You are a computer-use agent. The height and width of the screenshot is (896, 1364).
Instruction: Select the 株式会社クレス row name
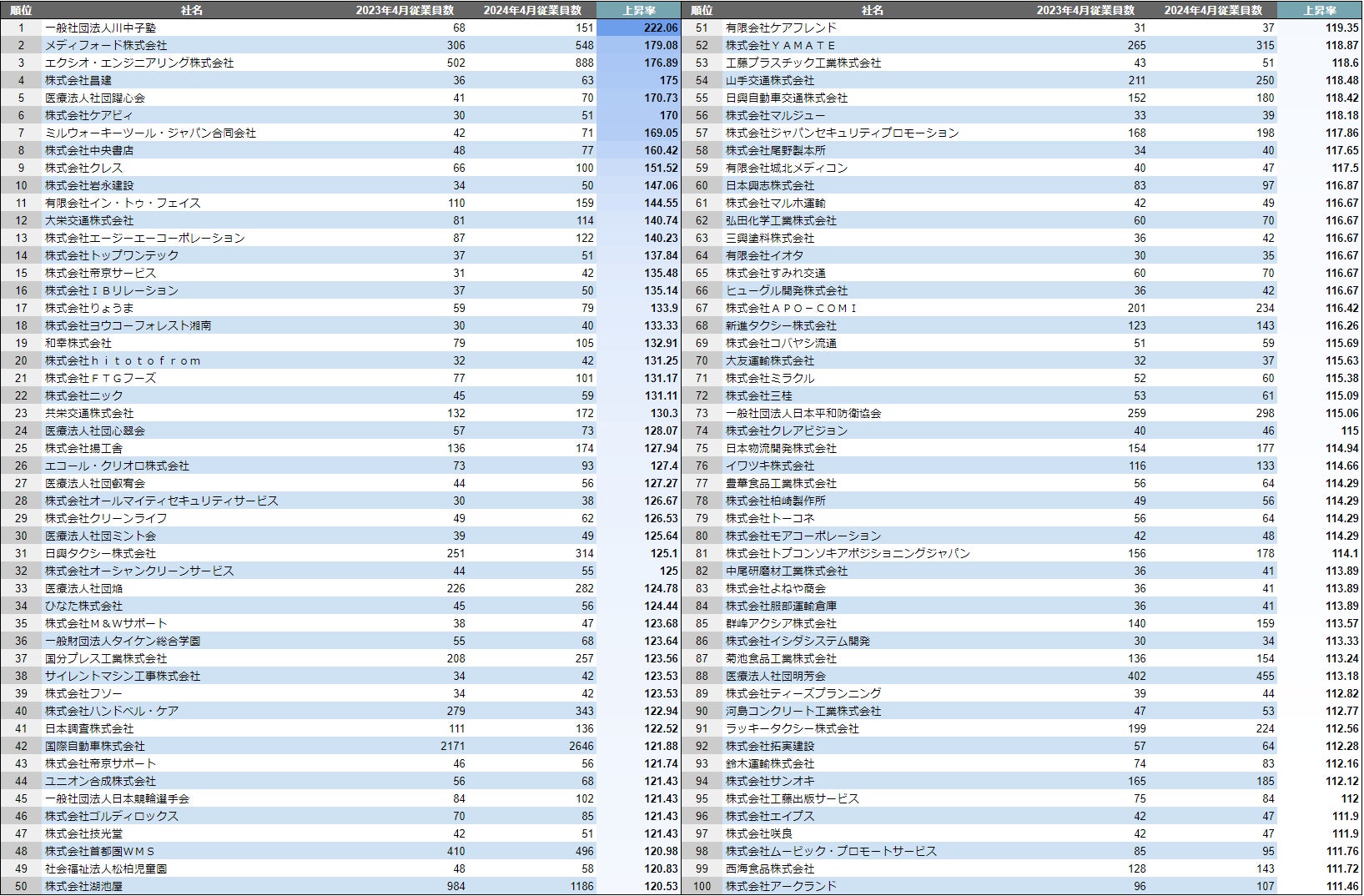[x=83, y=168]
